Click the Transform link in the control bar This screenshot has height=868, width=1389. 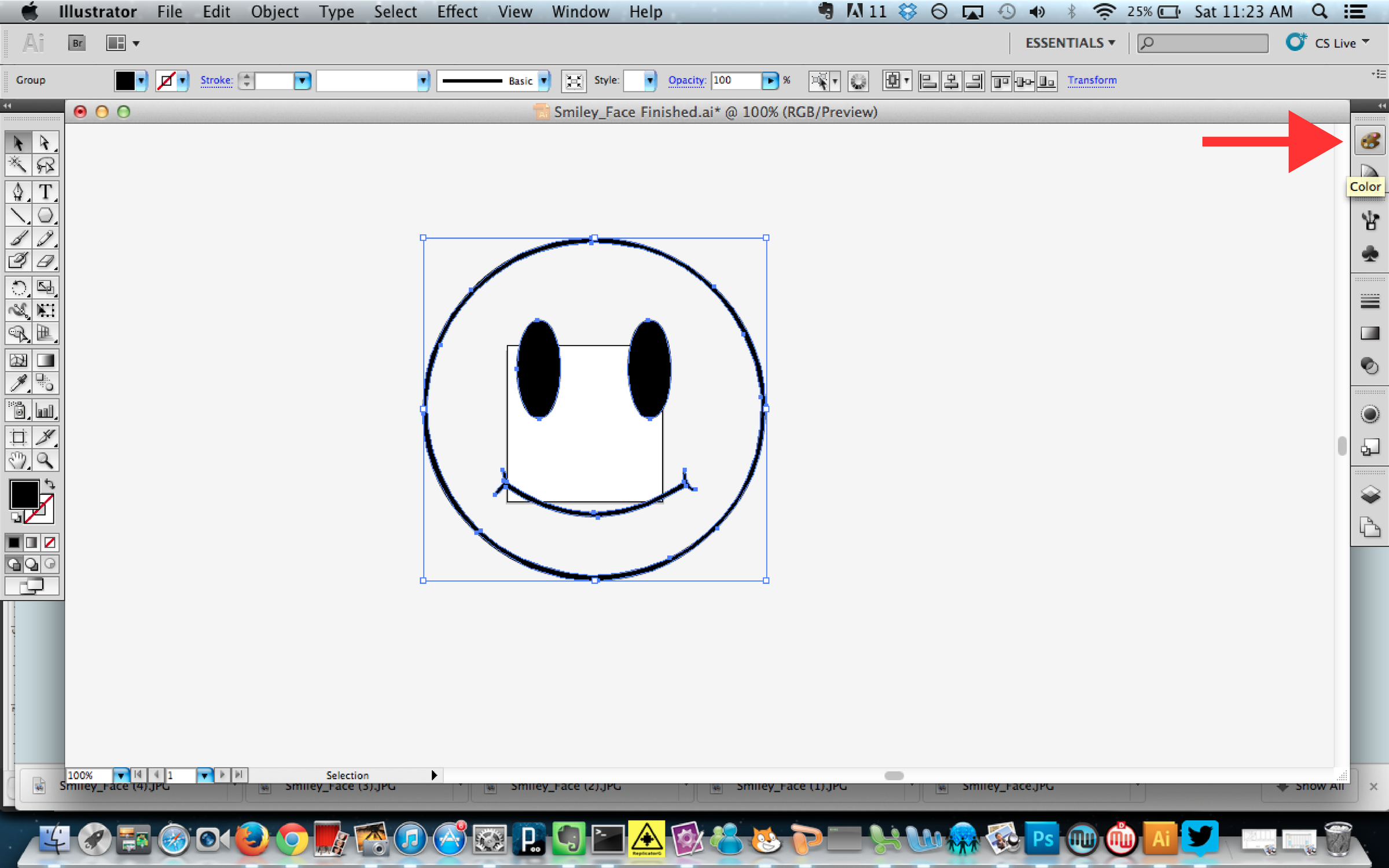click(1092, 80)
